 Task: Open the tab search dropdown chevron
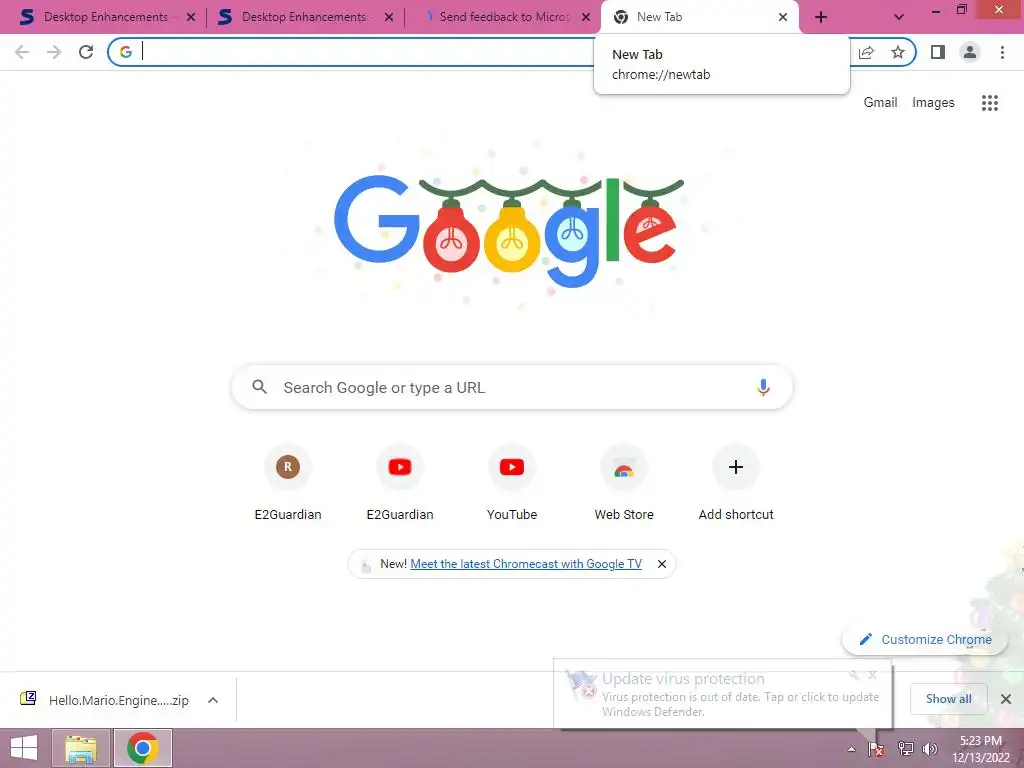(x=899, y=18)
